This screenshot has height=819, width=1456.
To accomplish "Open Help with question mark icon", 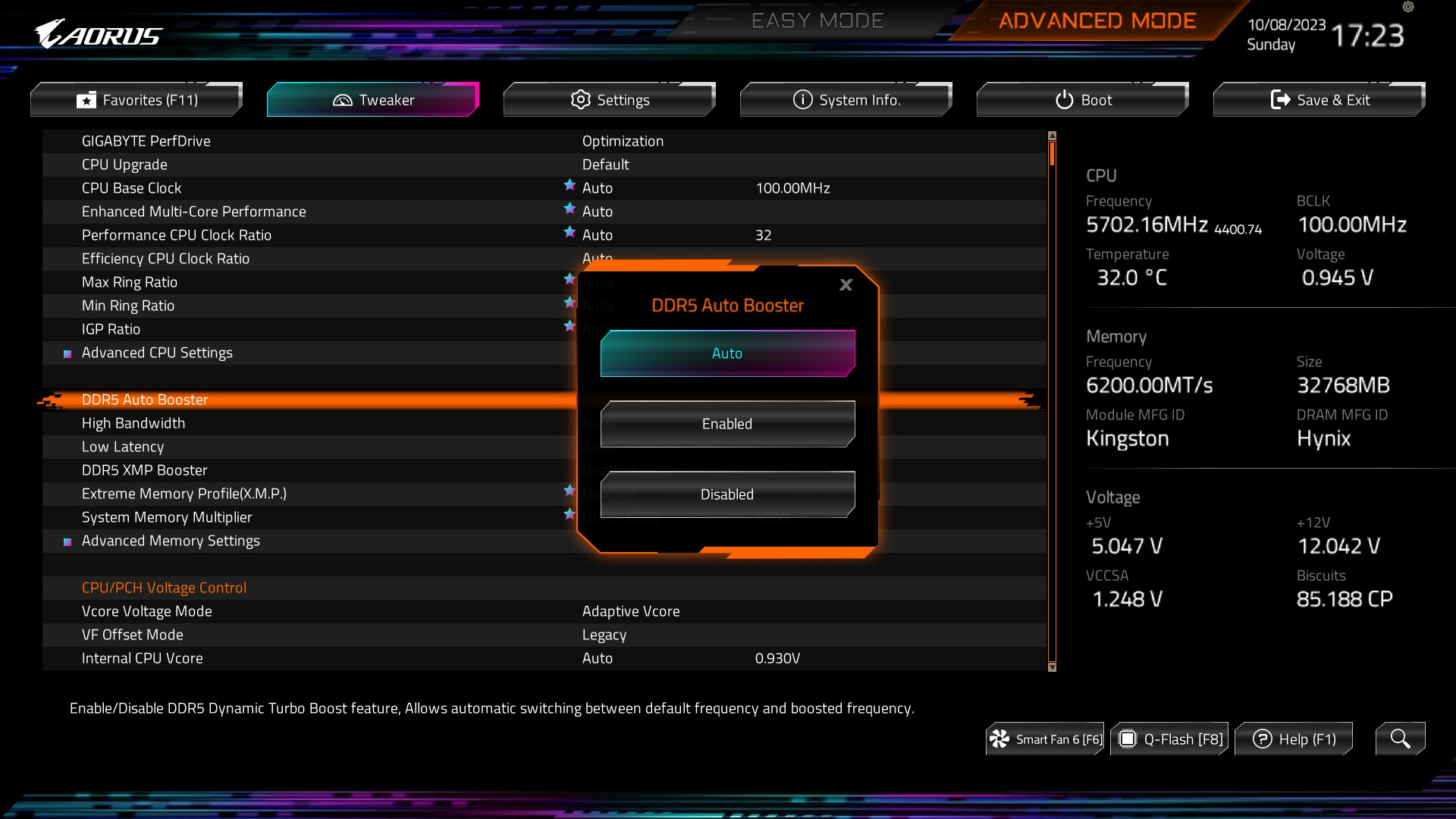I will pyautogui.click(x=1294, y=739).
